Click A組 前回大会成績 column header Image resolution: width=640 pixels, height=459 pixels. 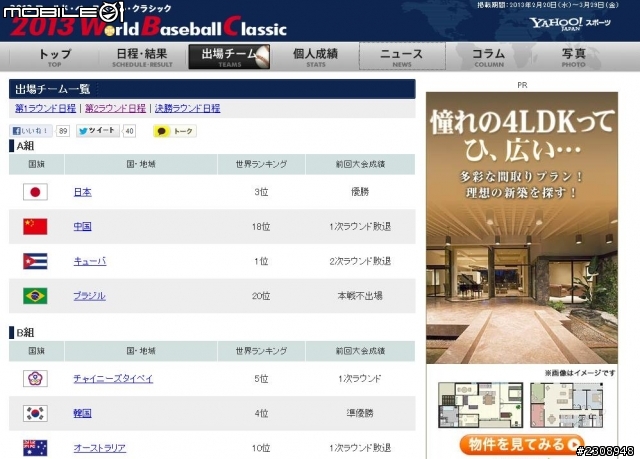click(360, 164)
